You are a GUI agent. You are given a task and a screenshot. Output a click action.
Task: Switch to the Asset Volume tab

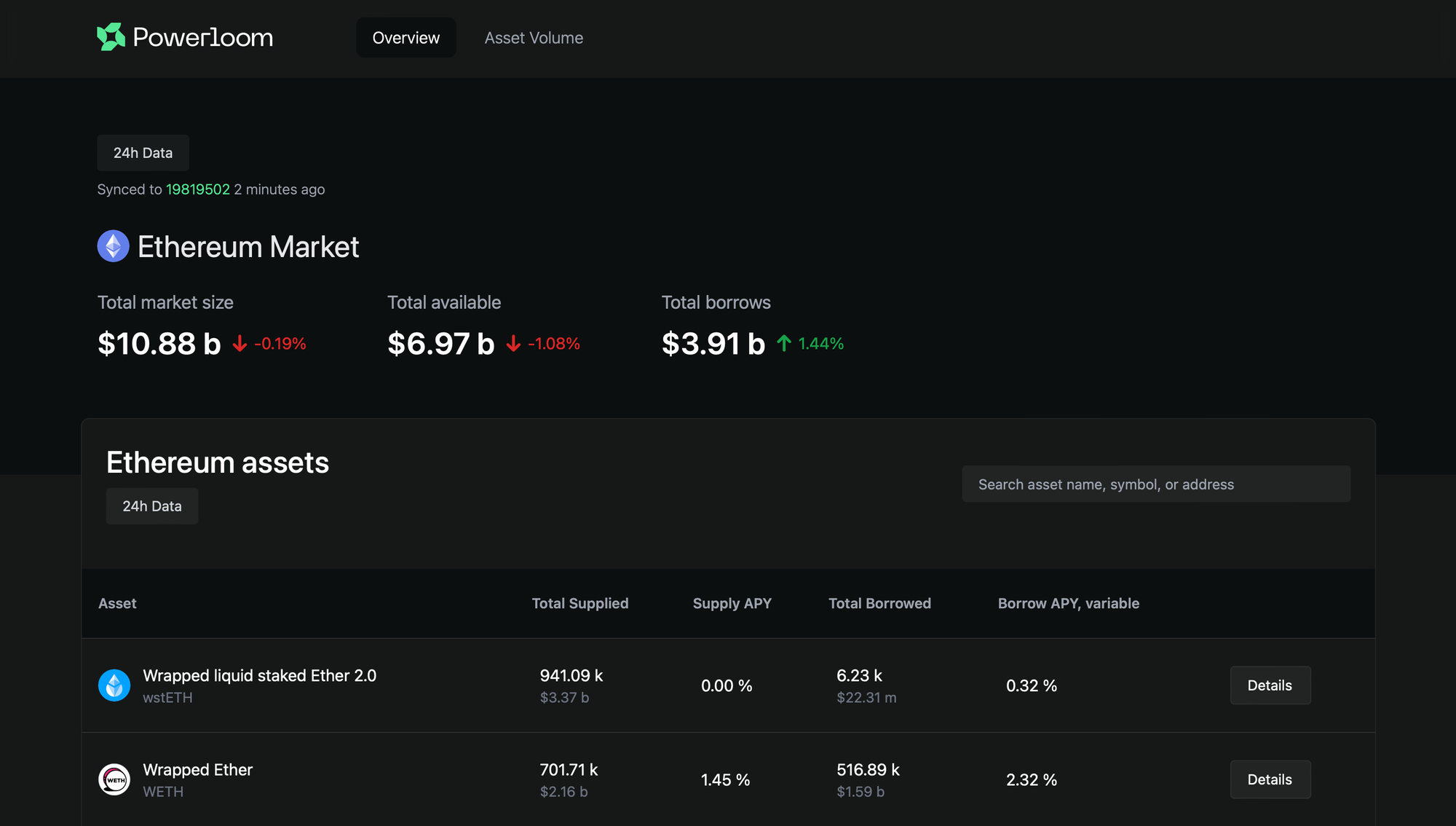click(534, 38)
